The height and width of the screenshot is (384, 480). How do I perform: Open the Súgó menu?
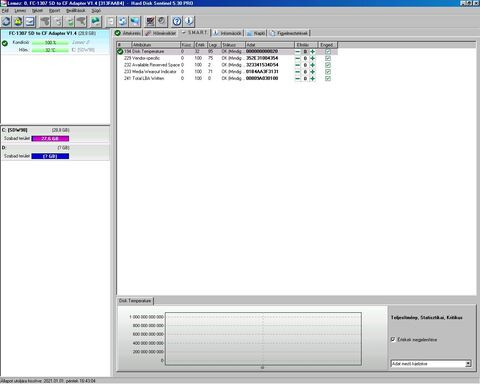click(96, 10)
